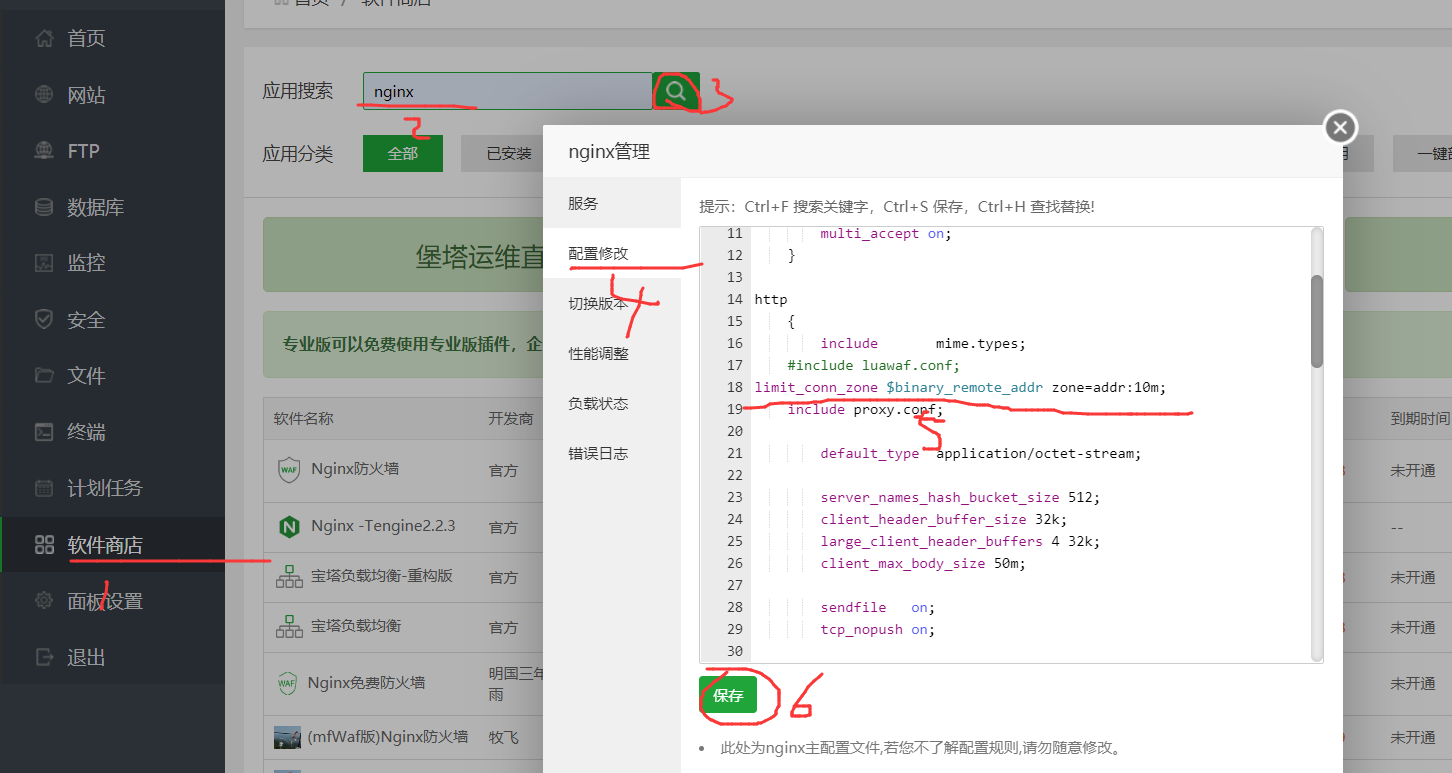The width and height of the screenshot is (1452, 773).
Task: Click the default_type application/octet-stream line
Action: [980, 453]
